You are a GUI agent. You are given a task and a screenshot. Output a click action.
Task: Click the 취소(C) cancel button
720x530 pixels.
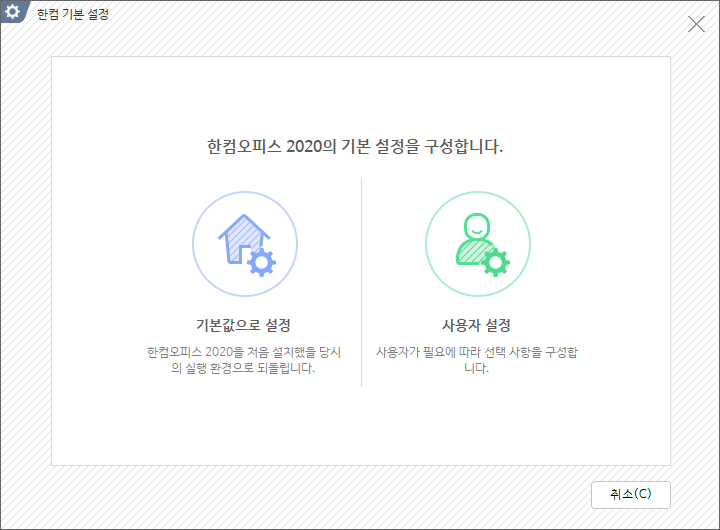click(x=630, y=494)
